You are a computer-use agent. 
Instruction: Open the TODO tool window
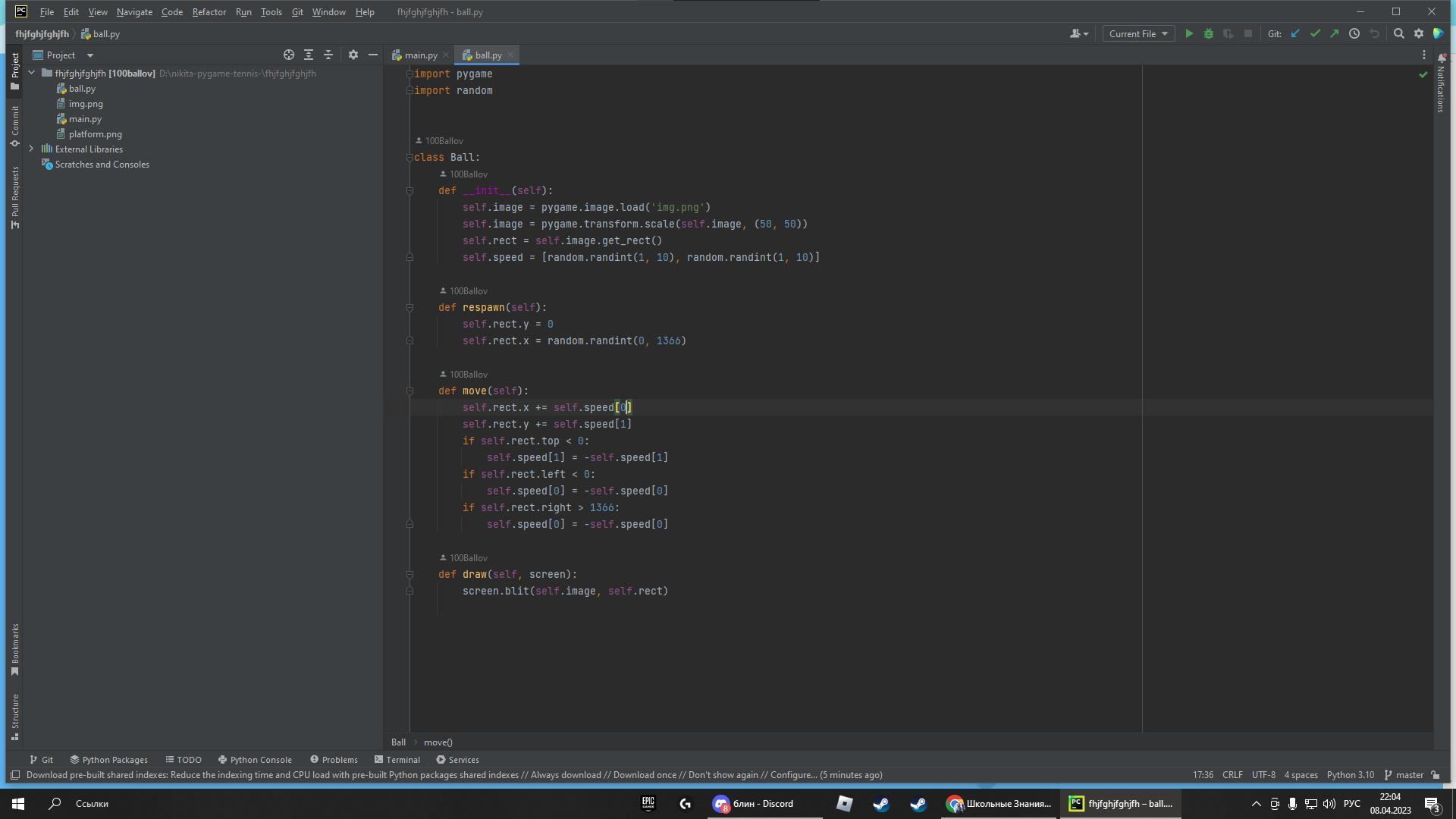[184, 760]
